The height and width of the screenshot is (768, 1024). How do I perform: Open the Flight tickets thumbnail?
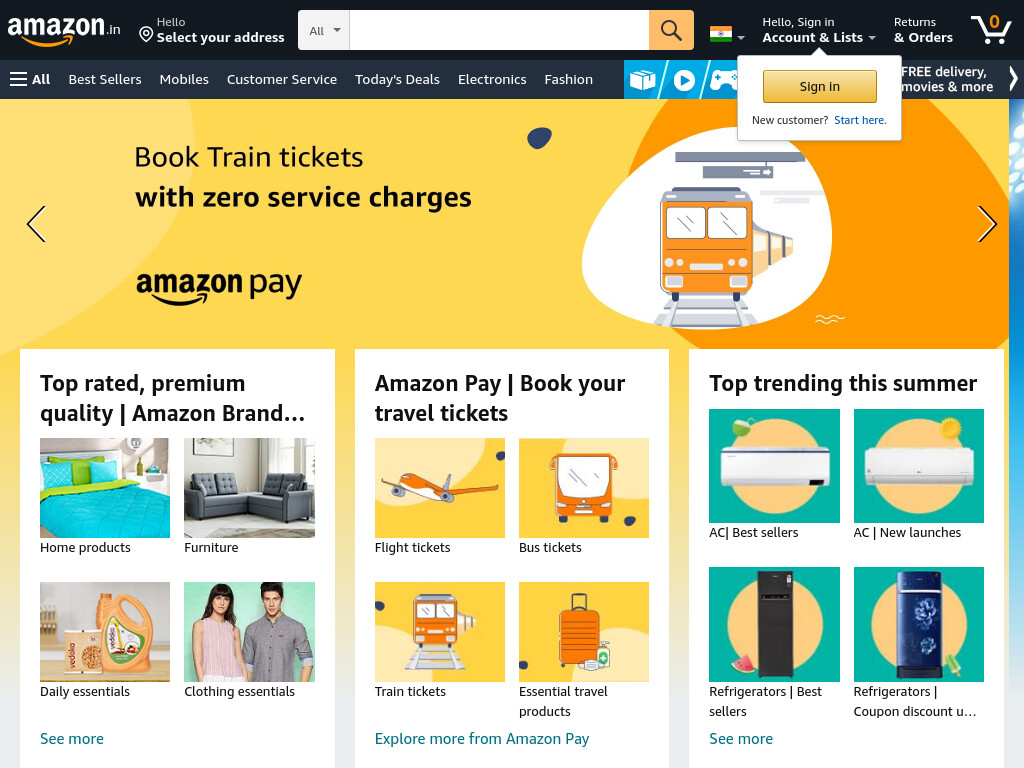440,488
